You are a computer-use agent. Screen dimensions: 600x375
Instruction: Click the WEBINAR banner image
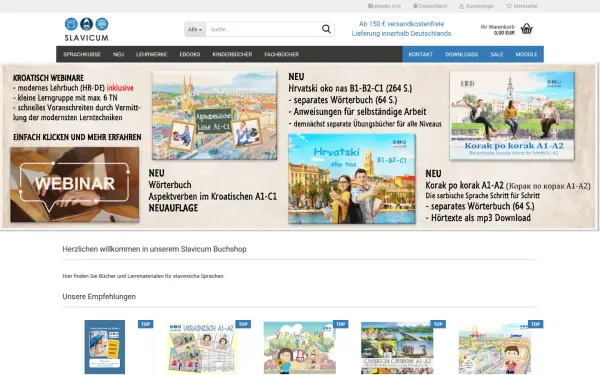pyautogui.click(x=75, y=184)
